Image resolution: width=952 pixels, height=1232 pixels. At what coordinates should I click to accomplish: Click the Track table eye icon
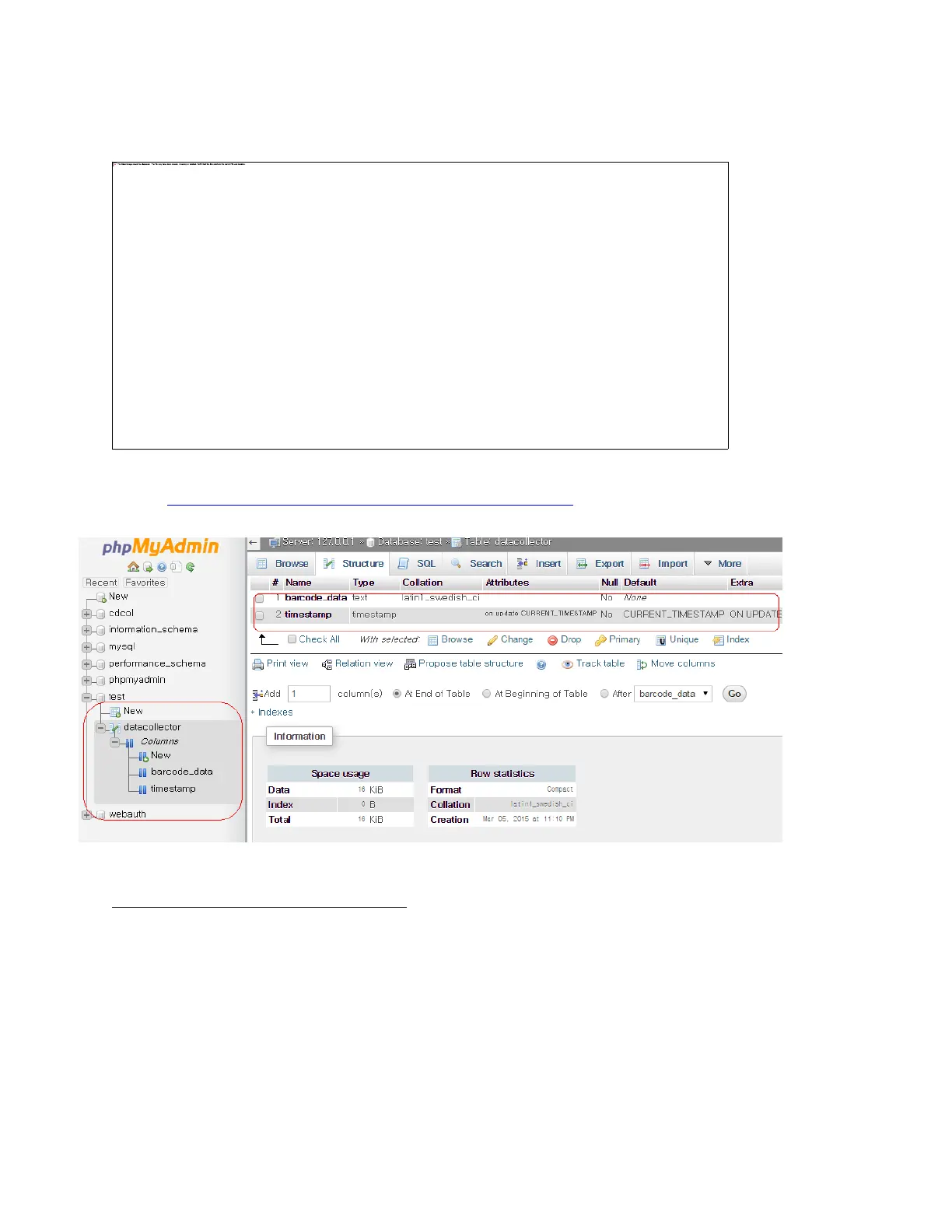point(567,664)
